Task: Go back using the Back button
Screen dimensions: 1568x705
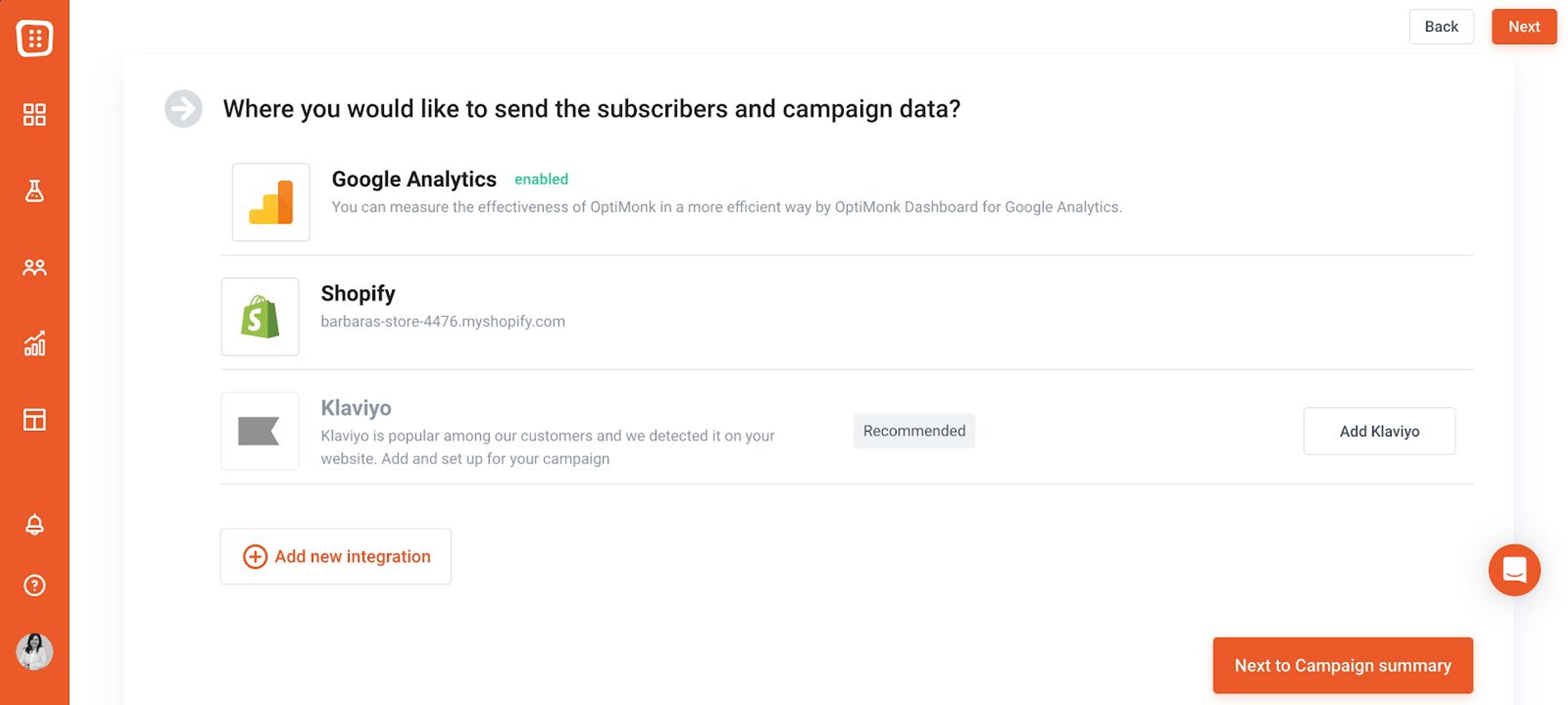Action: (1441, 26)
